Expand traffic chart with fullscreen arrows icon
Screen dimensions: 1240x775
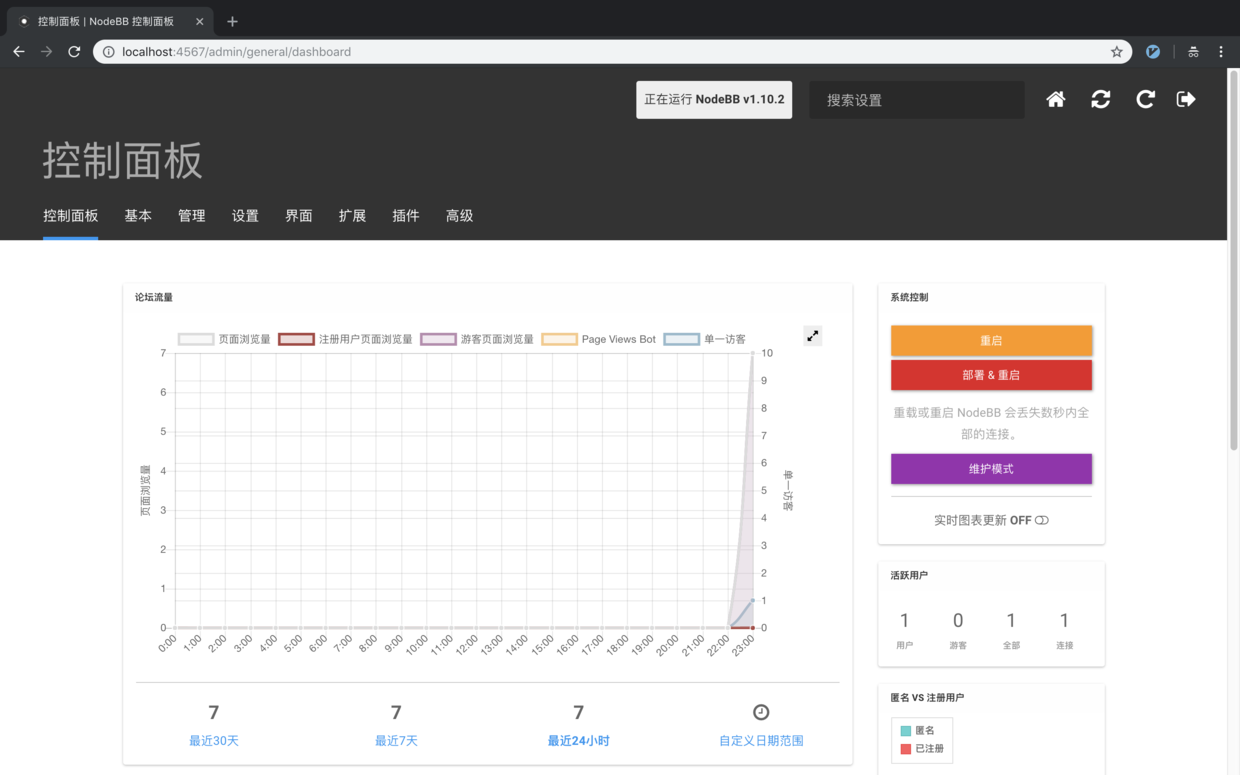point(813,337)
